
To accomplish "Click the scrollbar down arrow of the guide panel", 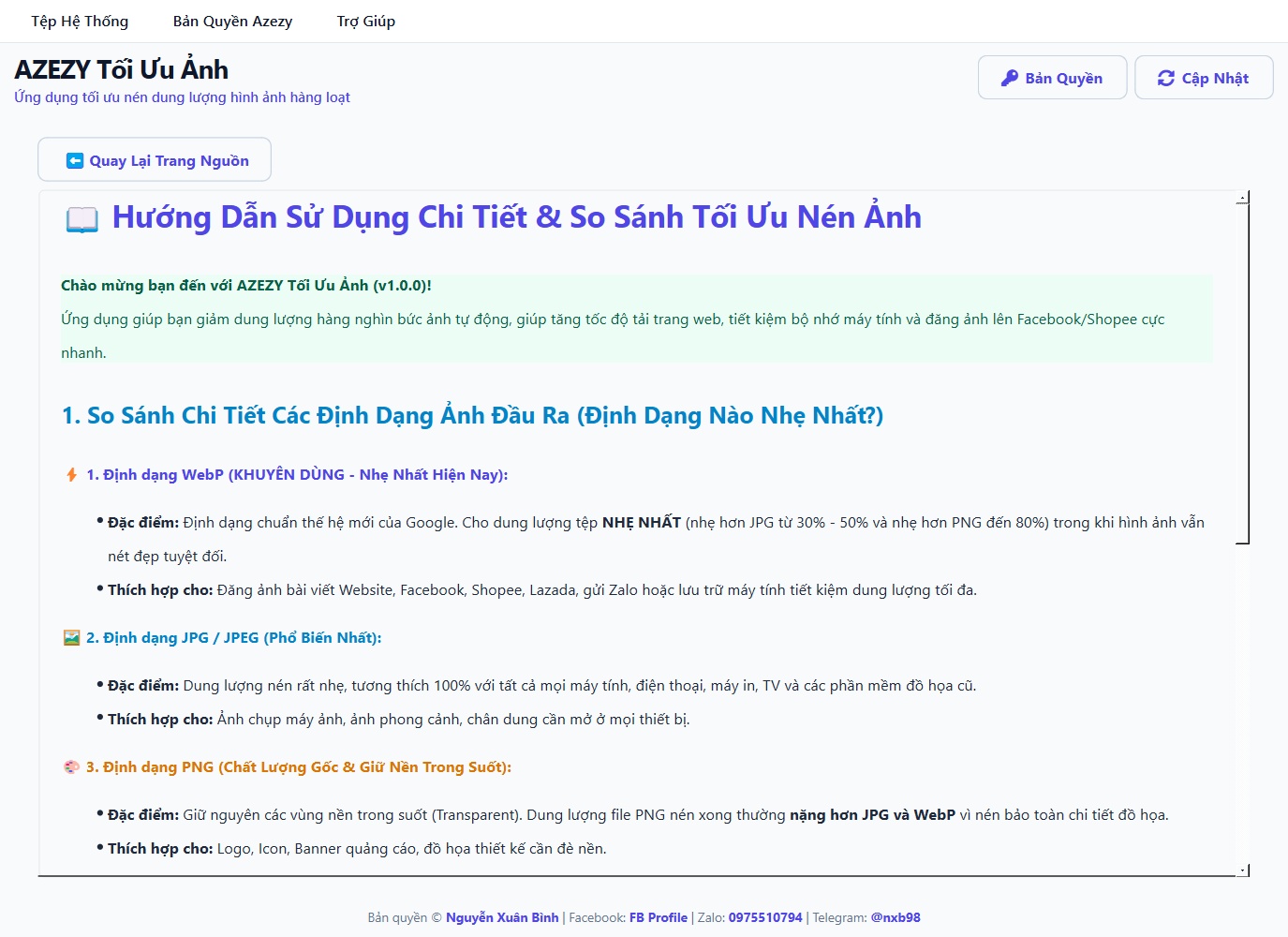I will click(x=1242, y=870).
